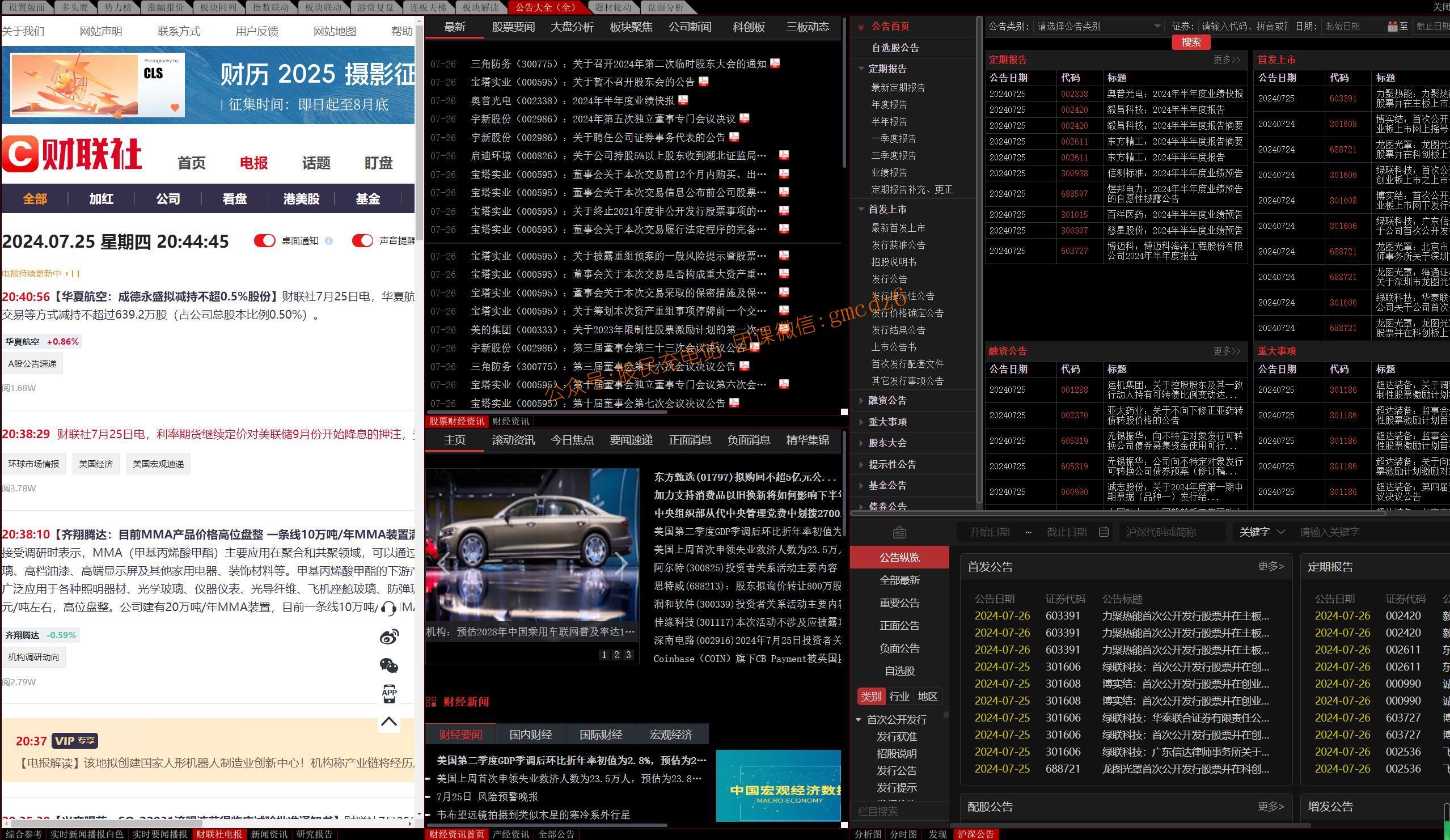This screenshot has width=1450, height=840.
Task: Switch to the 港美股 tab
Action: point(301,198)
